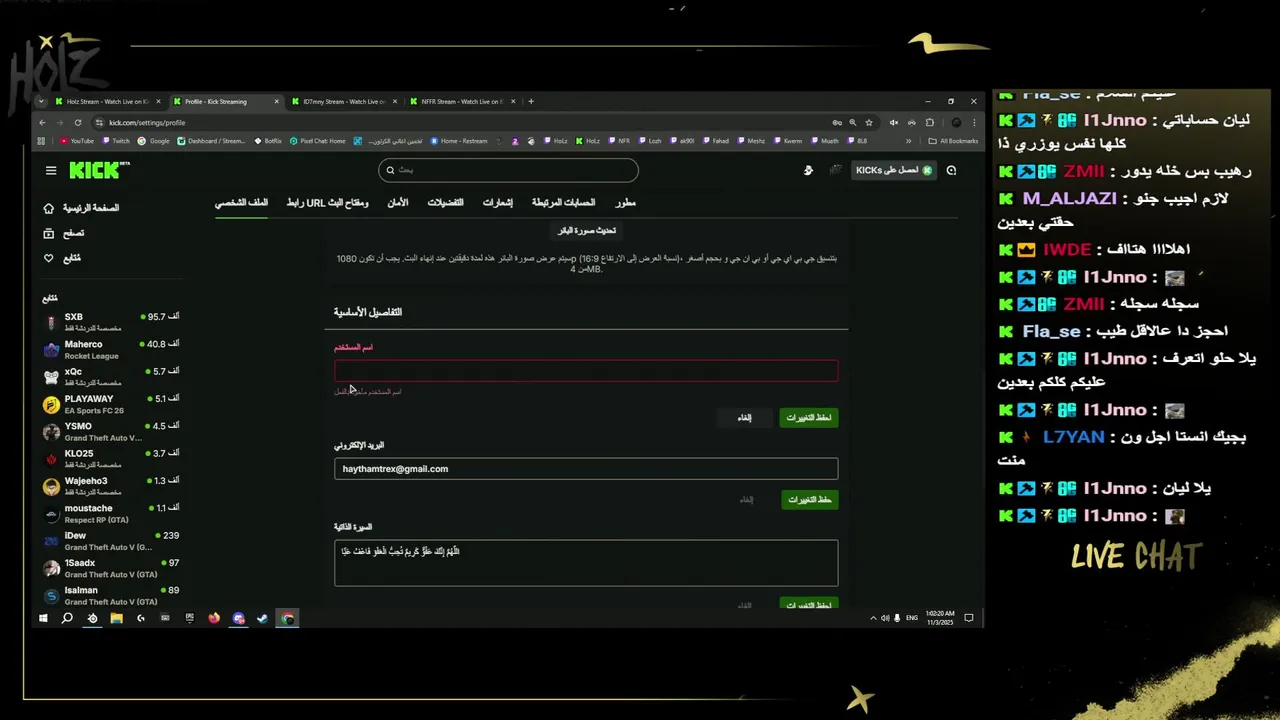Show hidden system tray icons chevron
Screen dimensions: 1280x720
point(874,618)
